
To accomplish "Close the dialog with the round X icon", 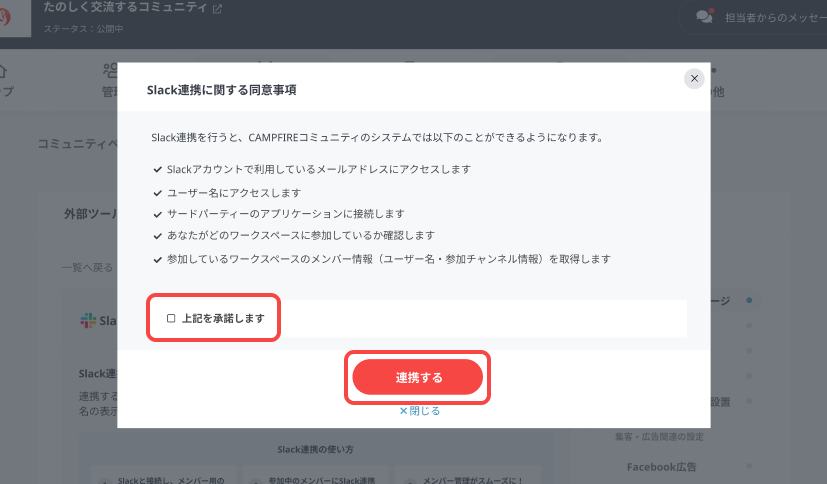I will pyautogui.click(x=694, y=78).
